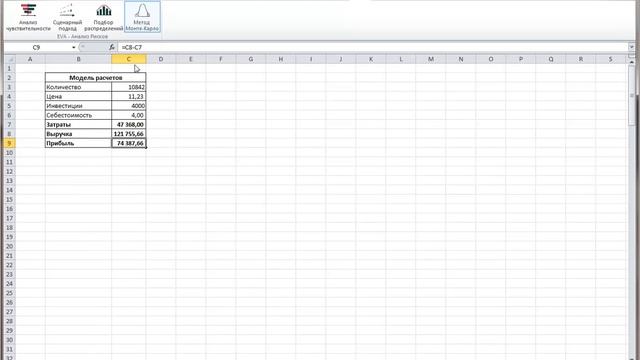640x360 pixels.
Task: Select cell with value 4000
Action: coord(129,106)
